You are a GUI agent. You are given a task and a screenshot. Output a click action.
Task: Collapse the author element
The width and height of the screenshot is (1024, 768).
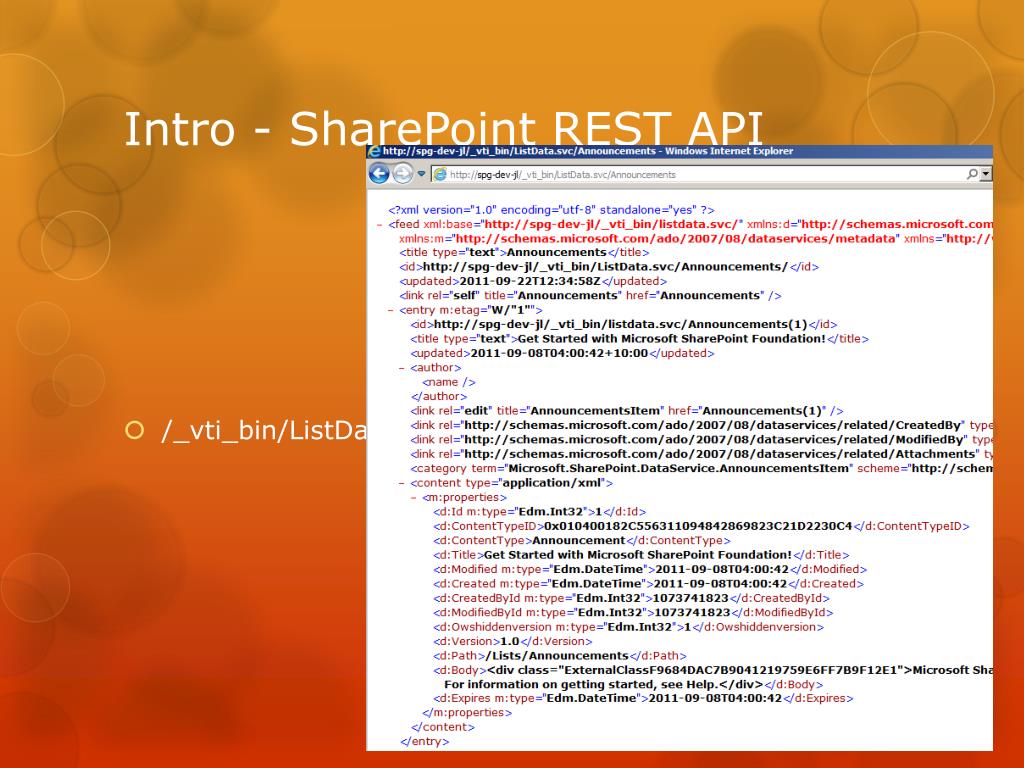pos(402,368)
